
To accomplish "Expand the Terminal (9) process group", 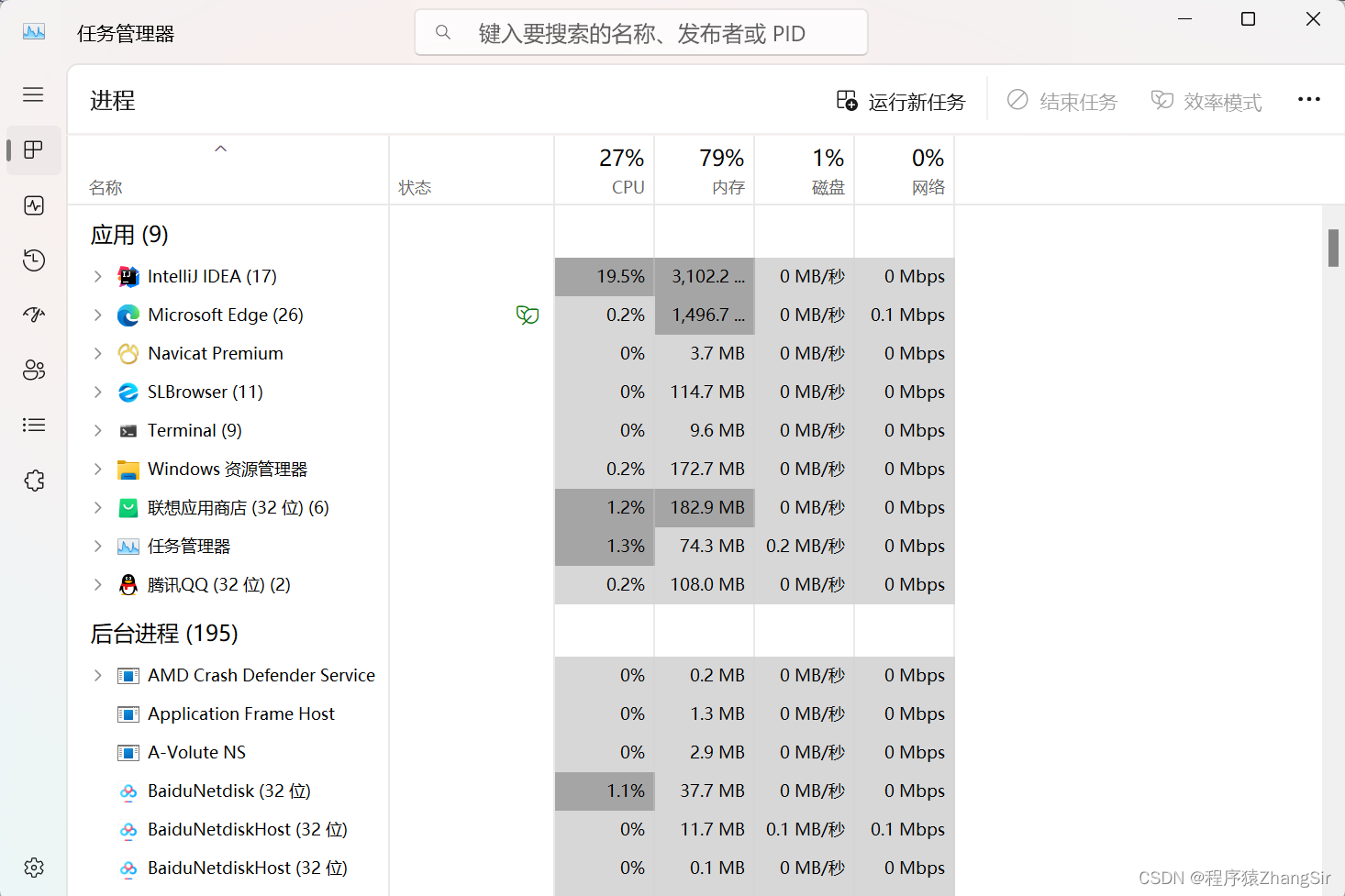I will pos(98,430).
